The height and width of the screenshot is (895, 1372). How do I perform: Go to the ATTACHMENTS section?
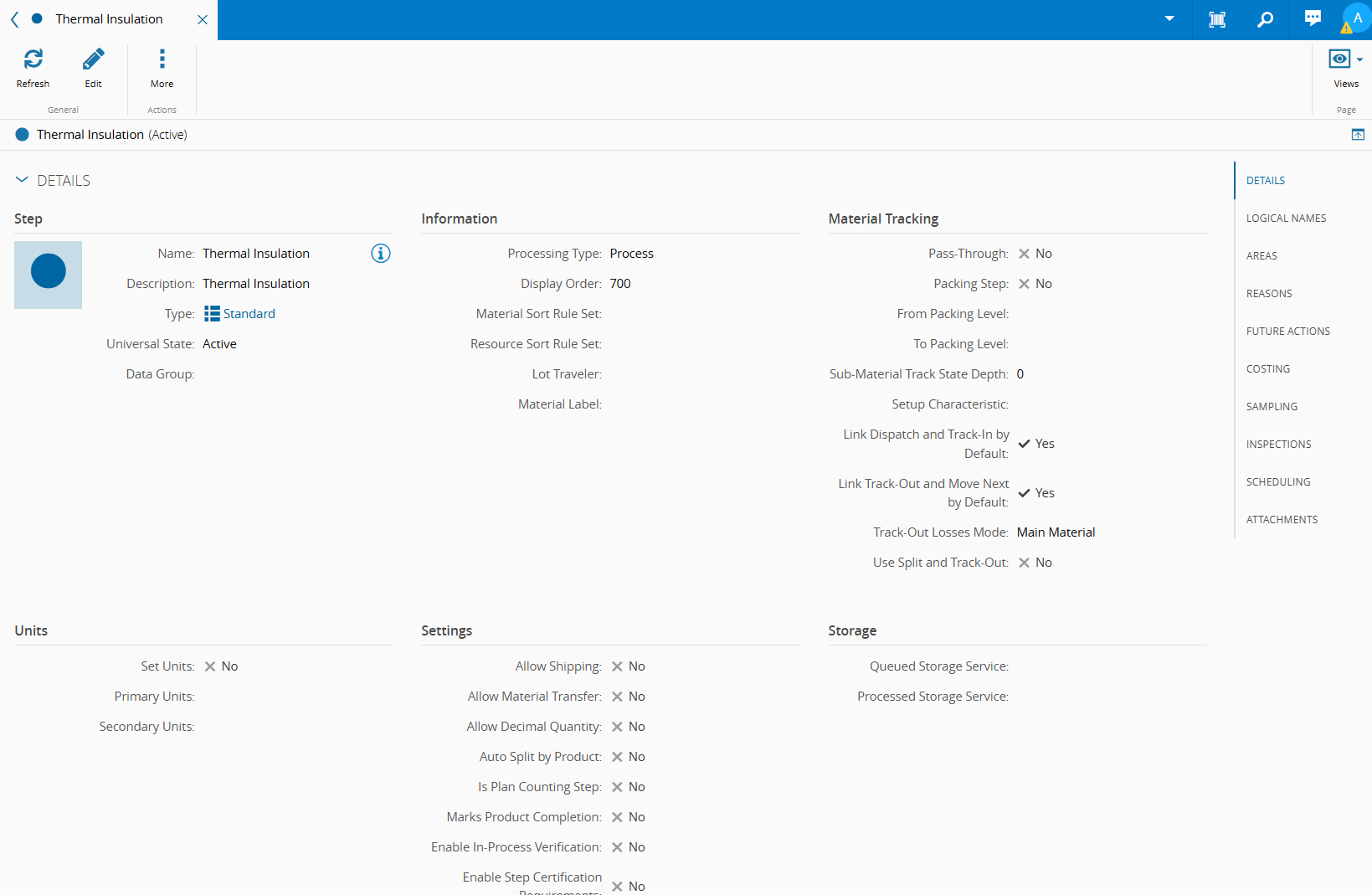[1282, 520]
